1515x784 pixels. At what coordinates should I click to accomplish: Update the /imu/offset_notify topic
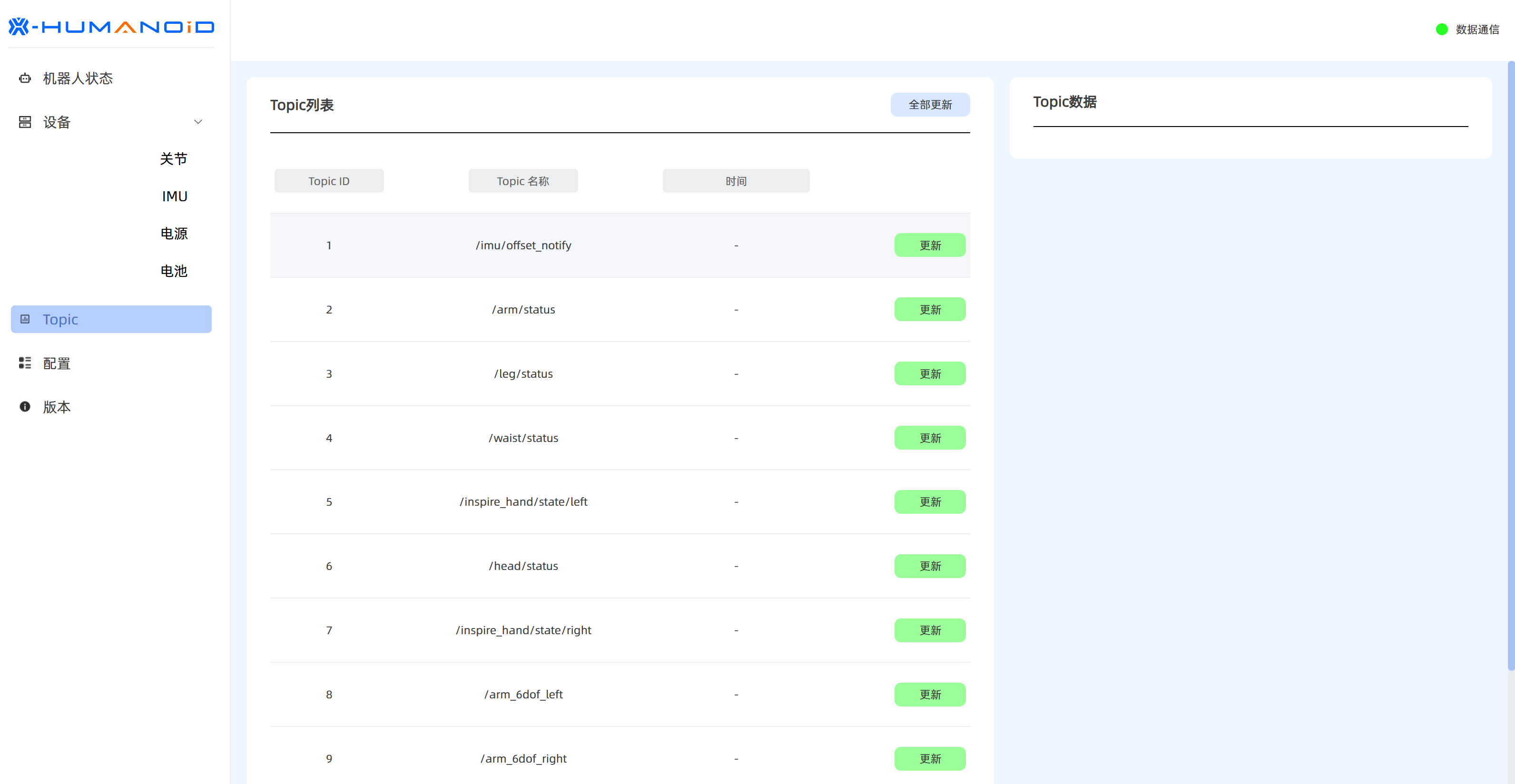tap(929, 245)
